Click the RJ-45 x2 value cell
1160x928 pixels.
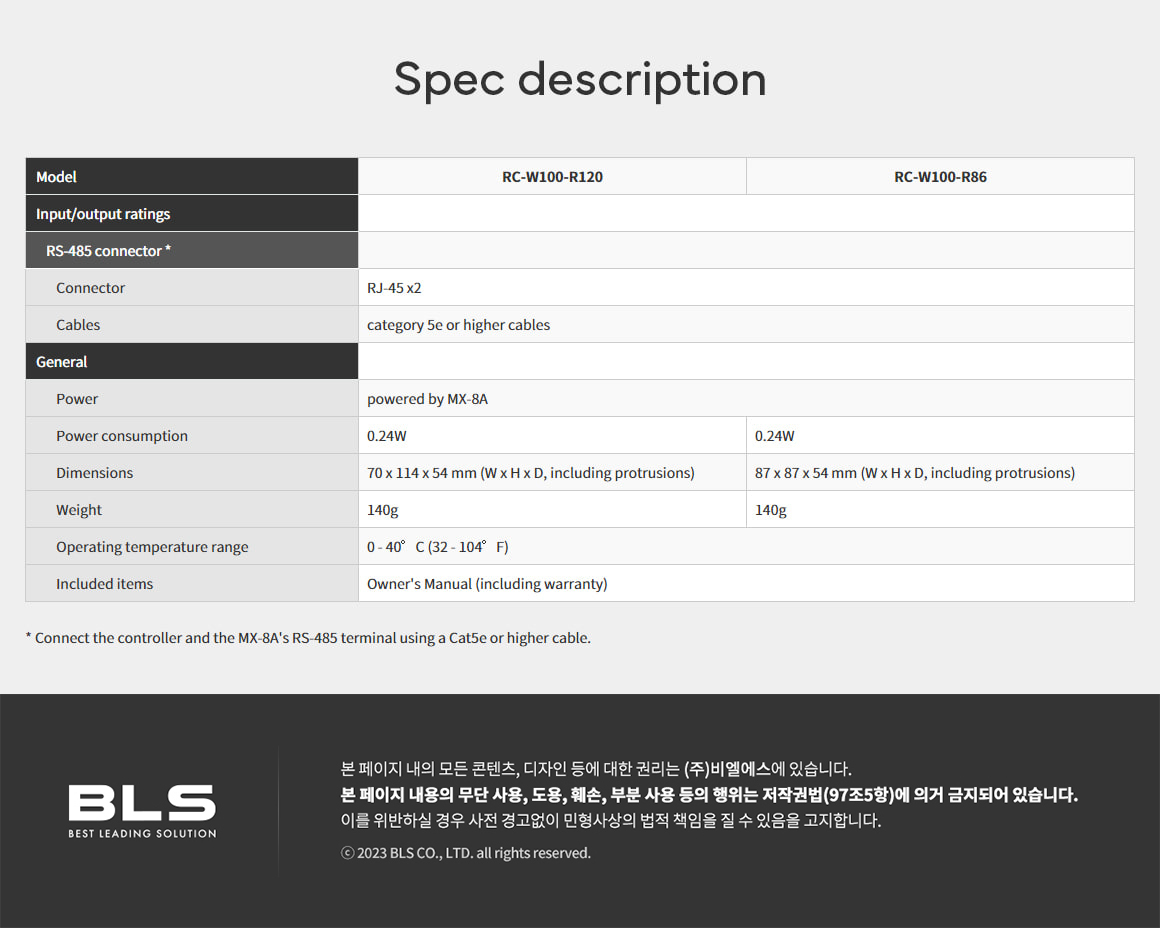pos(746,287)
